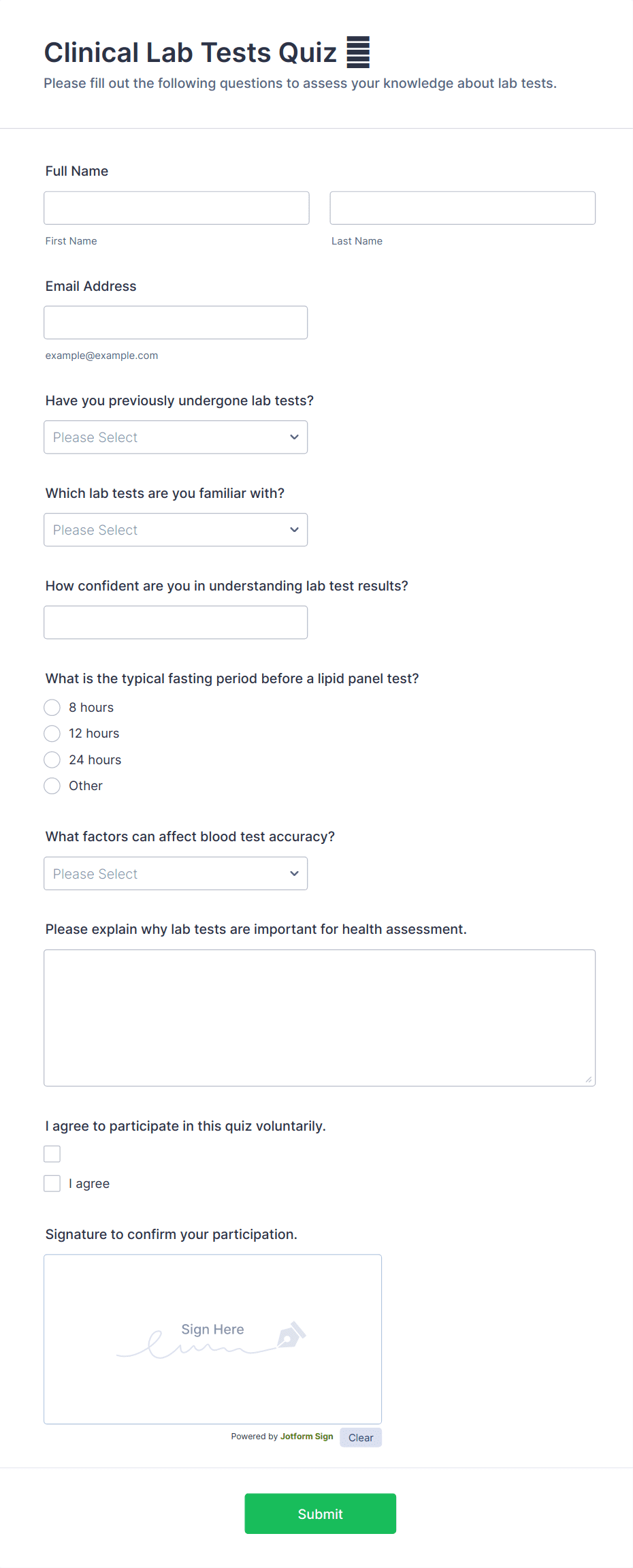Image resolution: width=633 pixels, height=1568 pixels.
Task: Pick the Other fasting period option
Action: pos(52,786)
